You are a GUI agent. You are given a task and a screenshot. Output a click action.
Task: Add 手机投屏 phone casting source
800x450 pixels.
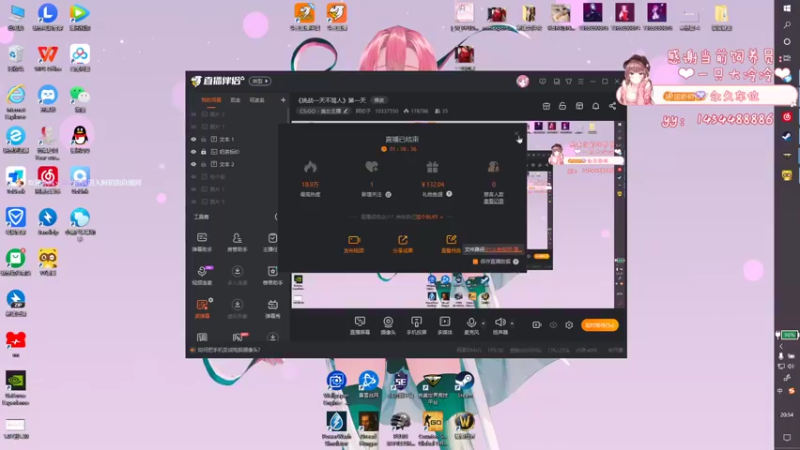pyautogui.click(x=416, y=325)
